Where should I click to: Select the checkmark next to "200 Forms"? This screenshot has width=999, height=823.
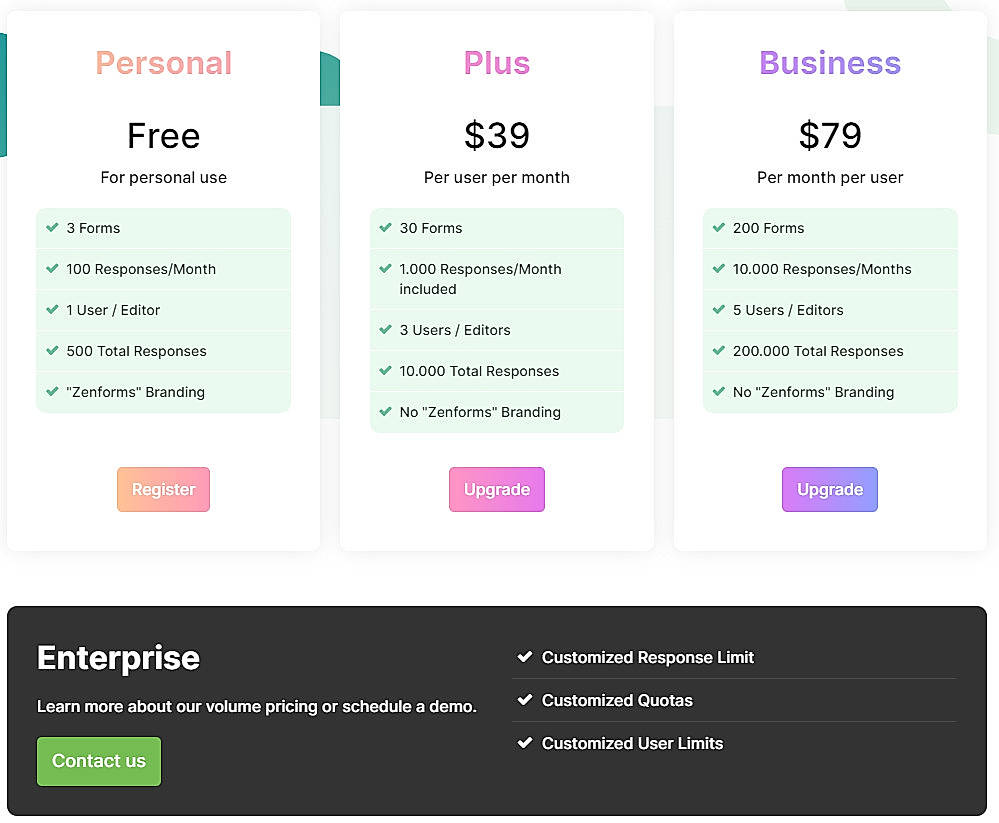pos(718,228)
